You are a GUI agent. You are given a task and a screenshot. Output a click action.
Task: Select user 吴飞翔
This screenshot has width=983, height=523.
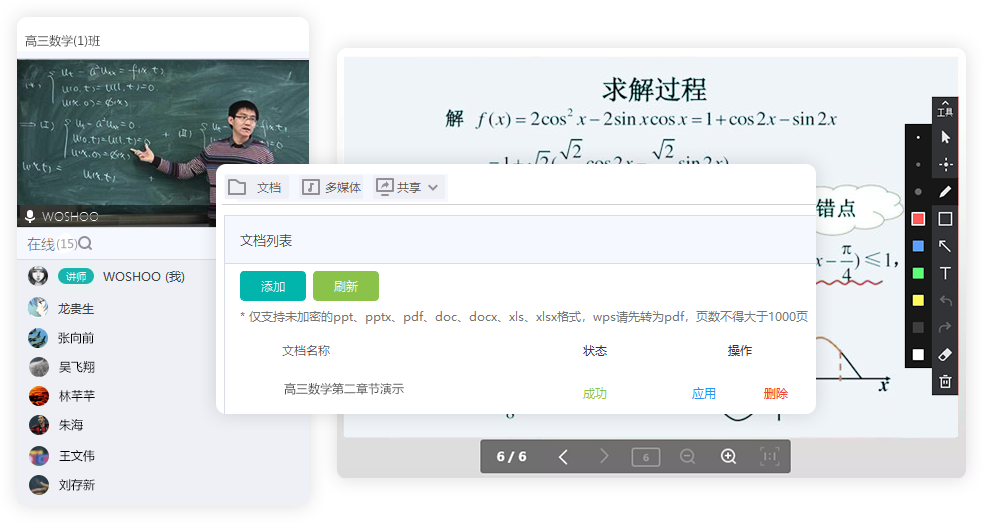[x=76, y=367]
